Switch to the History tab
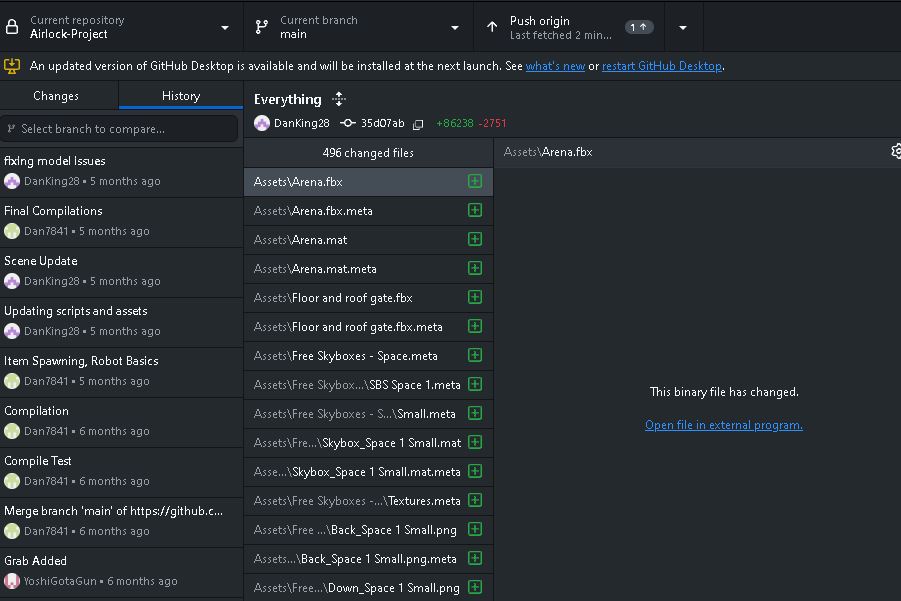Viewport: 901px width, 601px height. [181, 96]
